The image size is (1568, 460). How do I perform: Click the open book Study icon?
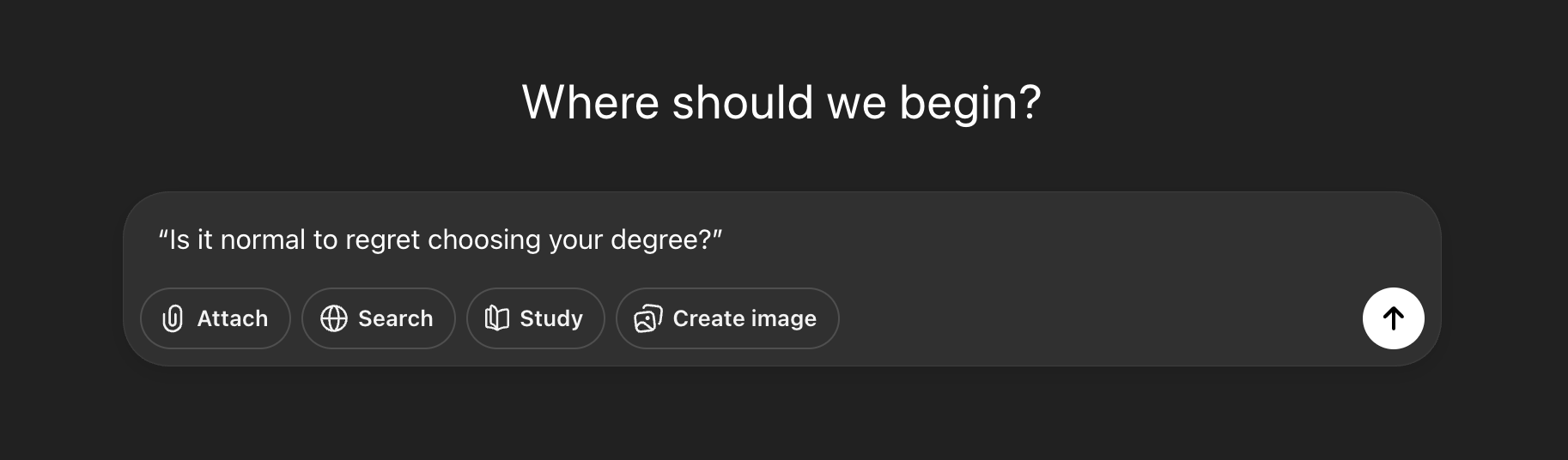point(497,318)
